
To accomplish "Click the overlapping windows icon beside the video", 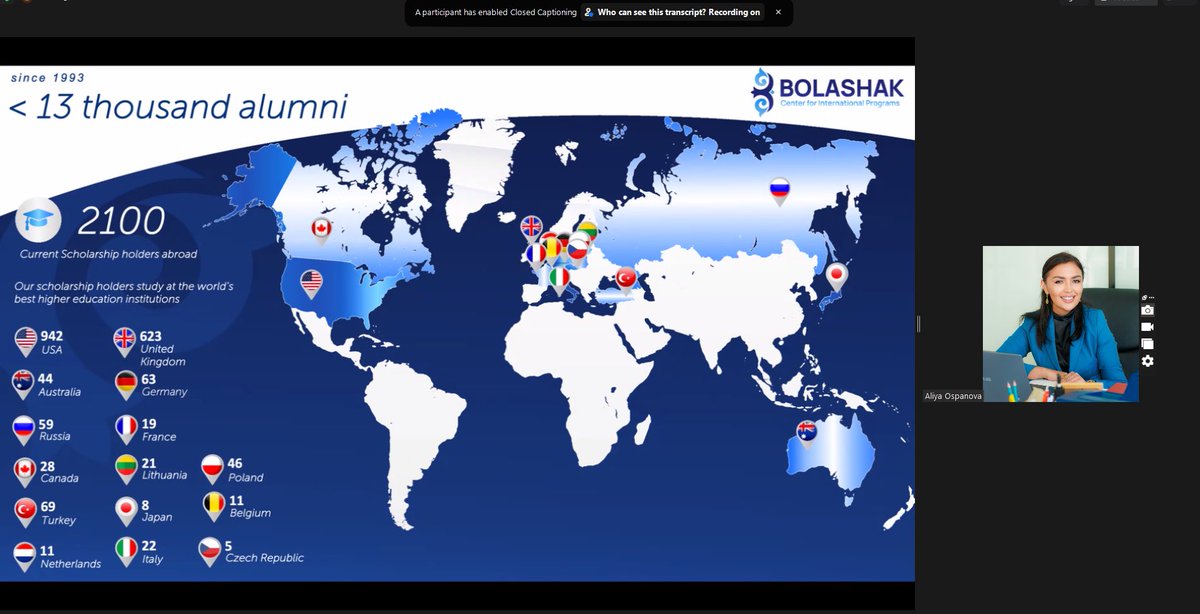I will click(1147, 343).
